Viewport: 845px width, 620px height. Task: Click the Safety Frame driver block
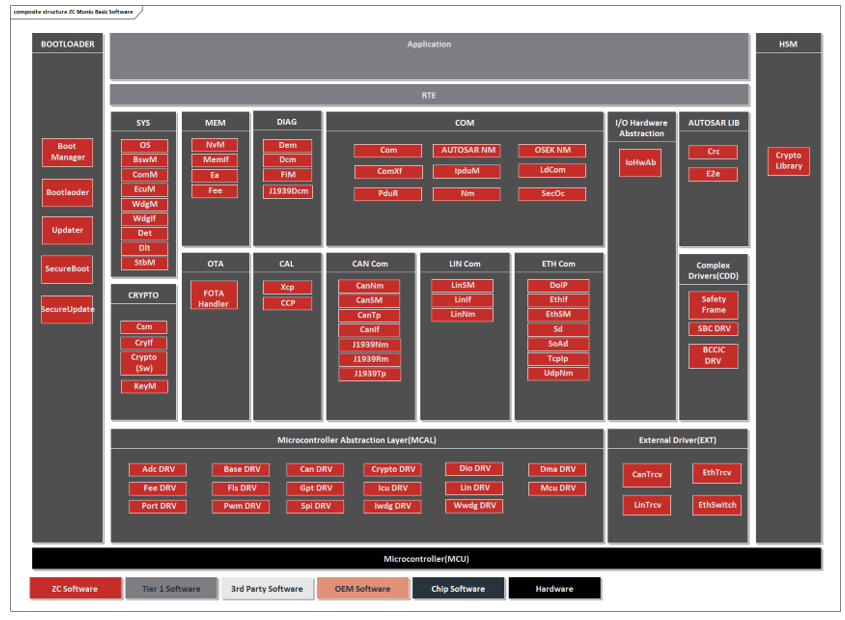(x=714, y=305)
